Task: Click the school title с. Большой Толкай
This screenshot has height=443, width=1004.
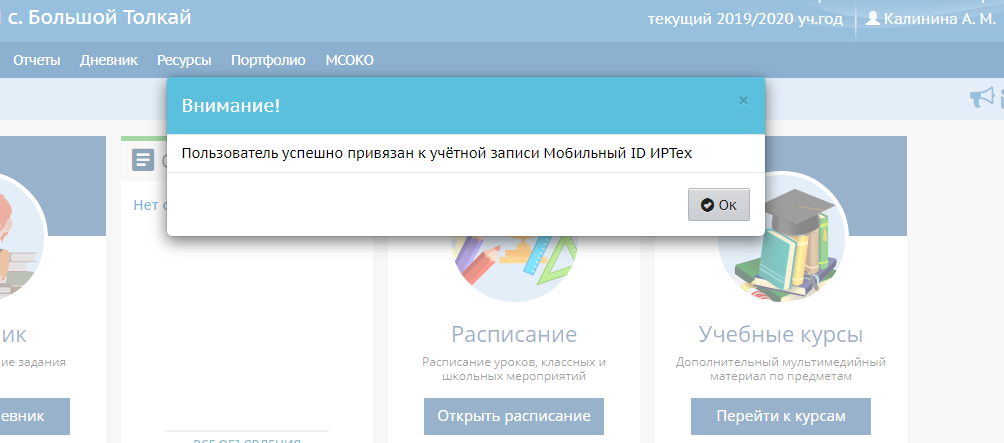Action: (100, 17)
